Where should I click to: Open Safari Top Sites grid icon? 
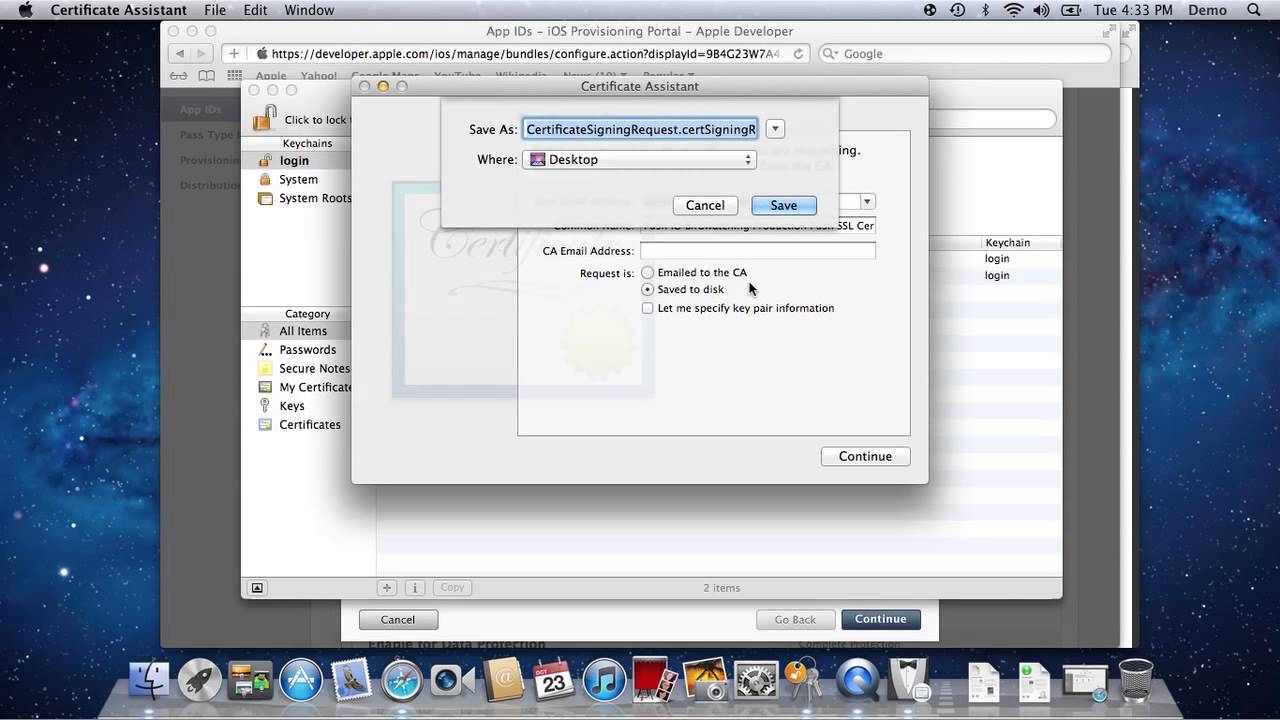234,76
